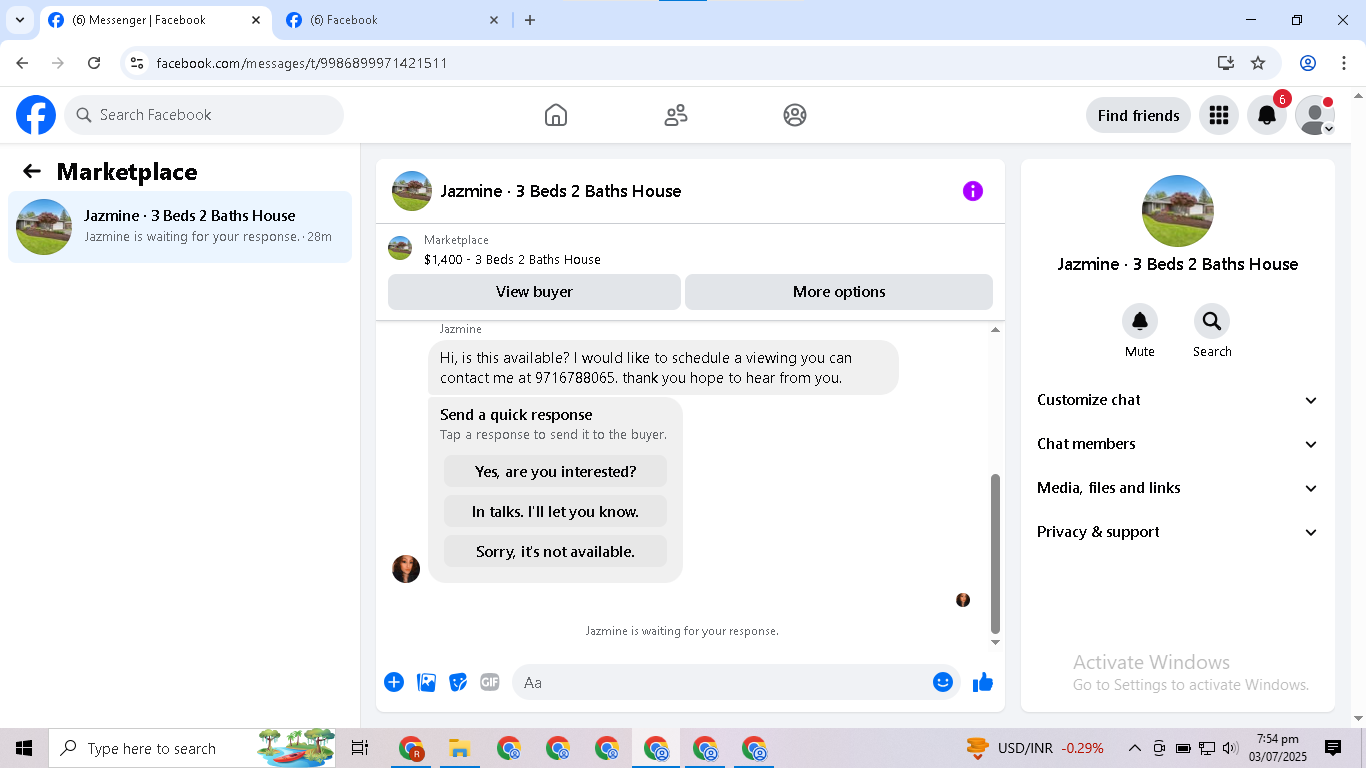
Task: Choose a GIF icon
Action: 490,682
